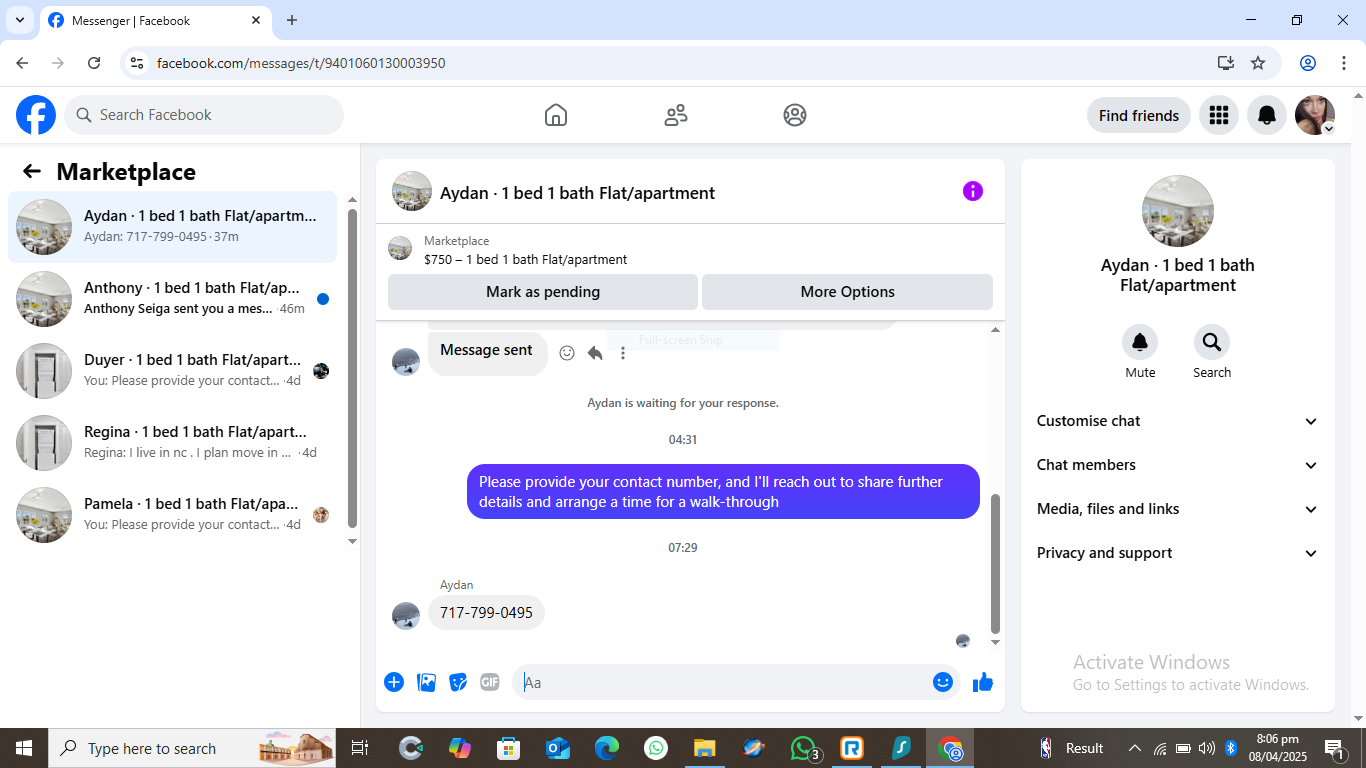Open the account profile picture menu
This screenshot has width=1366, height=768.
tap(1315, 115)
